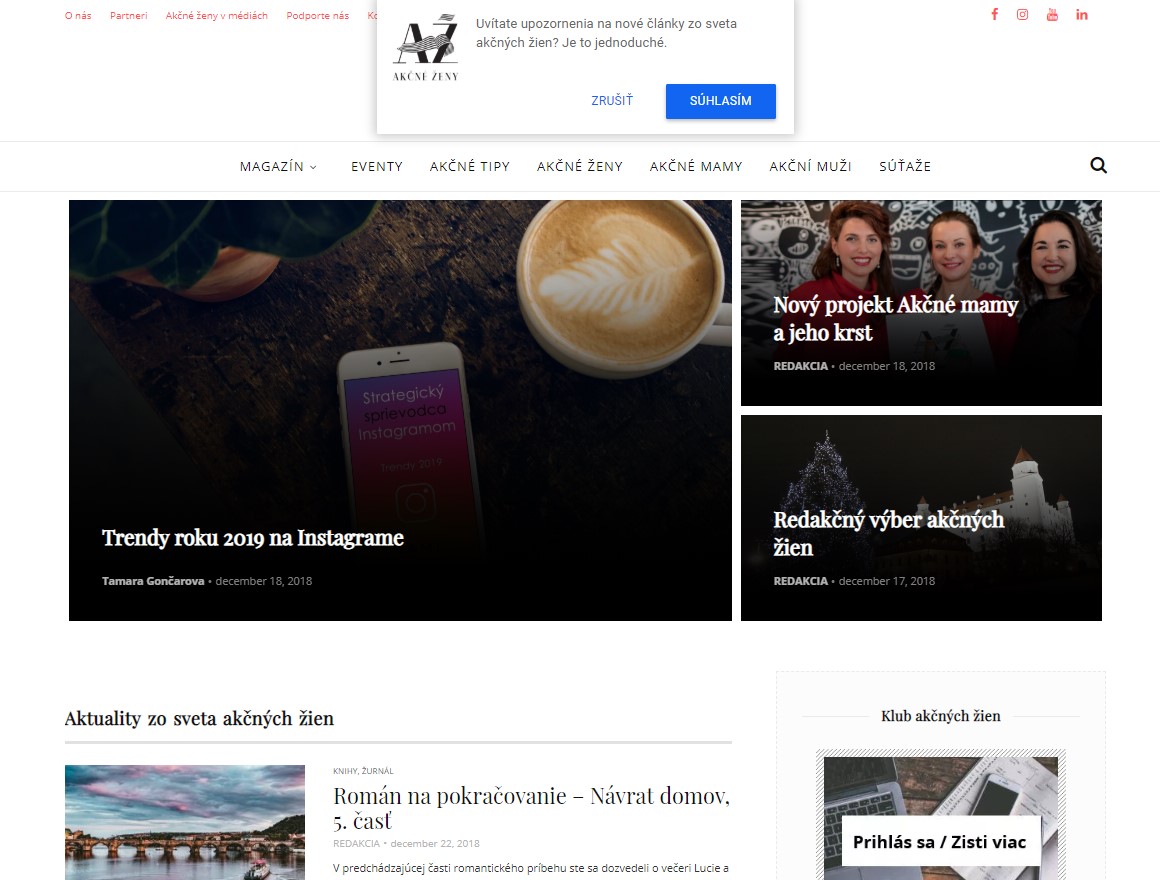Click the Súhlasím button
The image size is (1160, 880).
click(721, 101)
